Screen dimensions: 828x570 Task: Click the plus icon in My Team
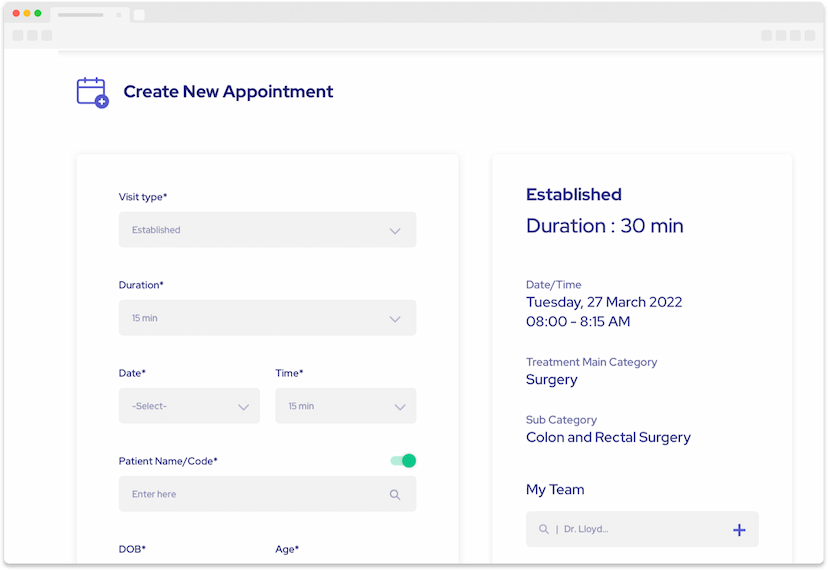(x=739, y=530)
